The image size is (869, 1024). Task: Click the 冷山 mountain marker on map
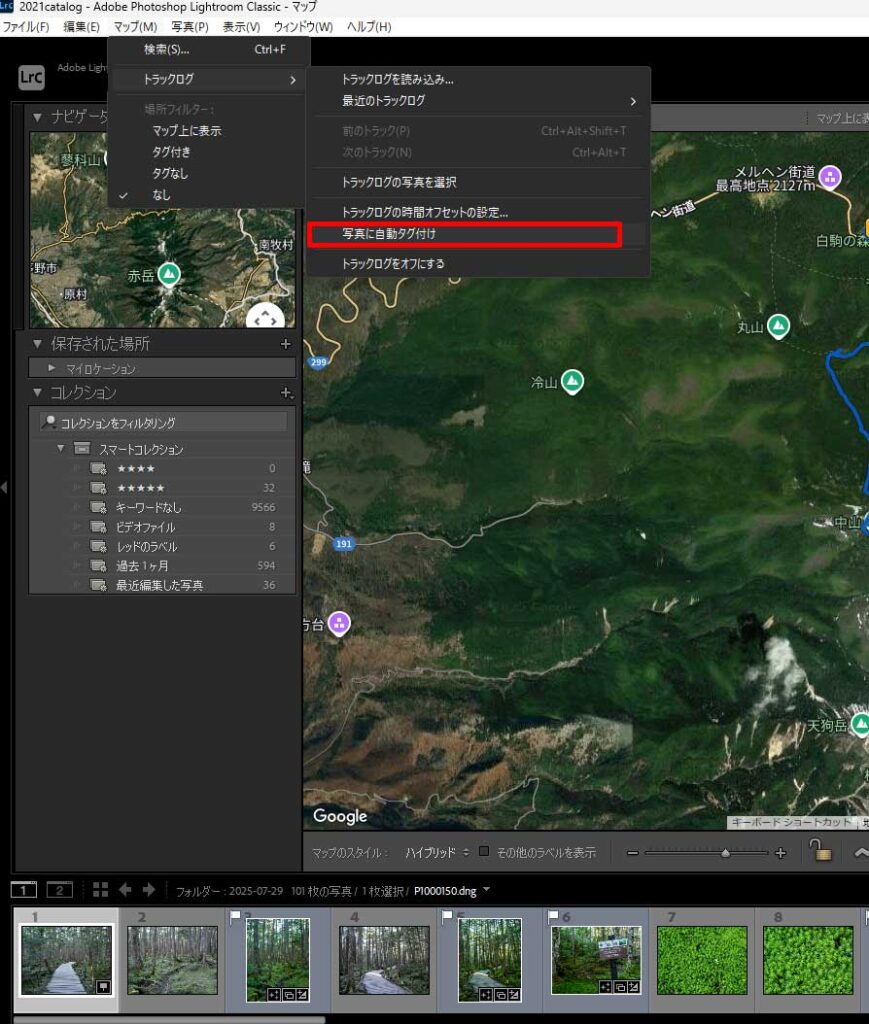pos(572,381)
